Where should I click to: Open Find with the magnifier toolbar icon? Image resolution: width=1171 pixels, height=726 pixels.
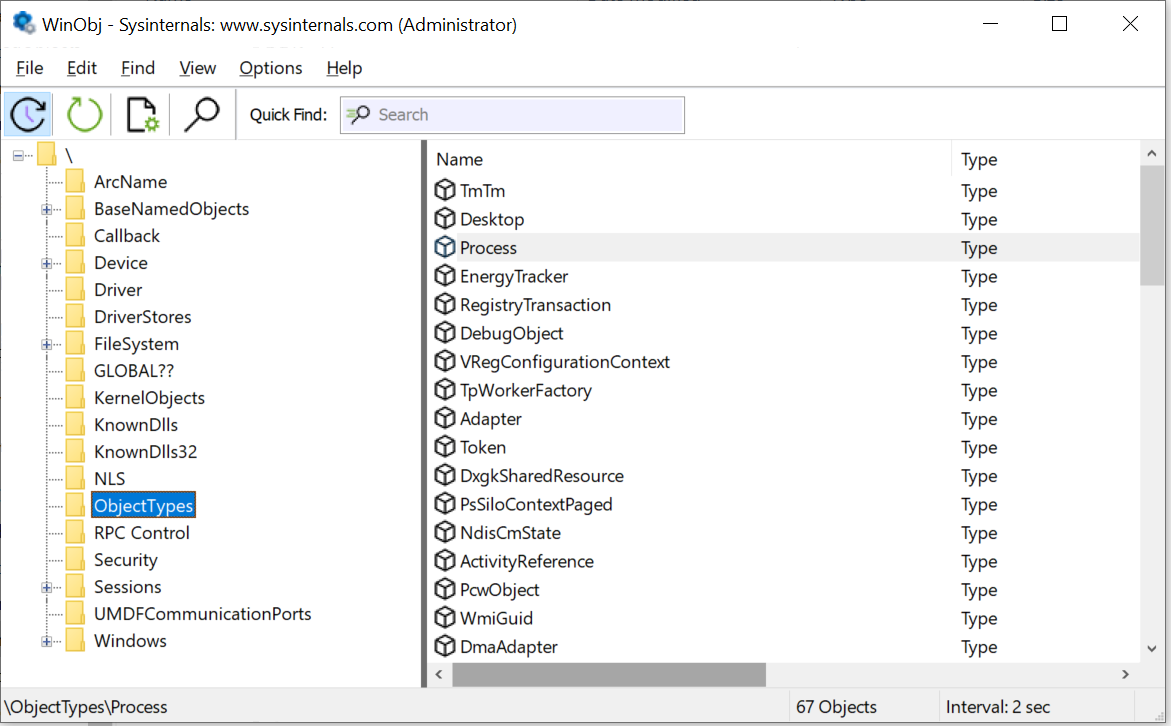tap(201, 113)
